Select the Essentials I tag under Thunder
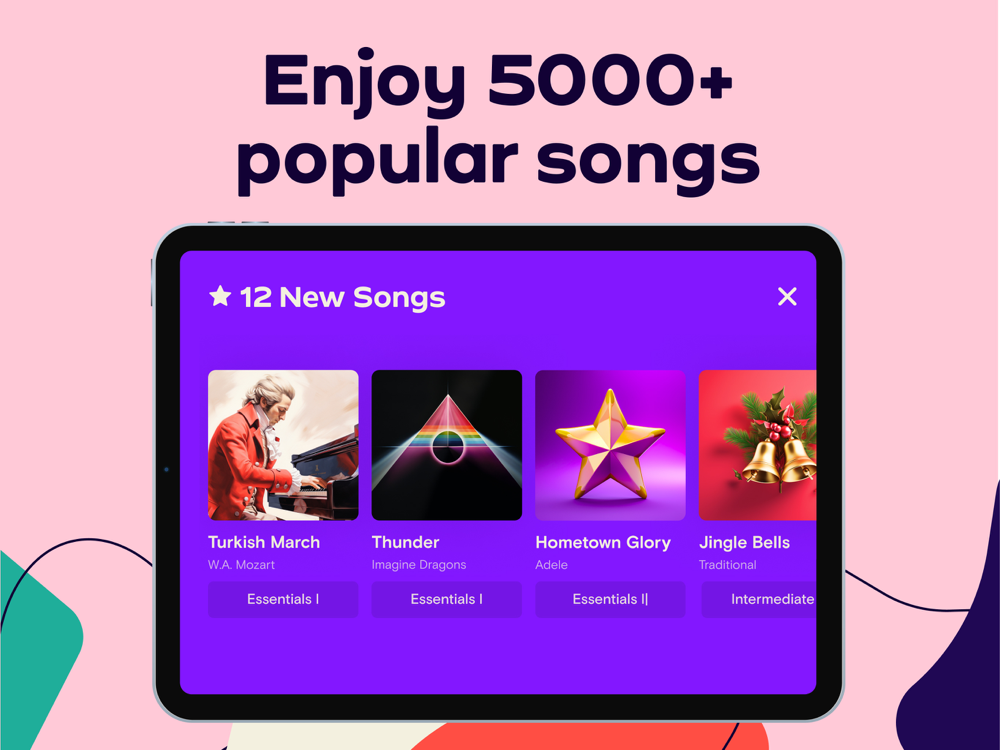1000x750 pixels. 446,599
